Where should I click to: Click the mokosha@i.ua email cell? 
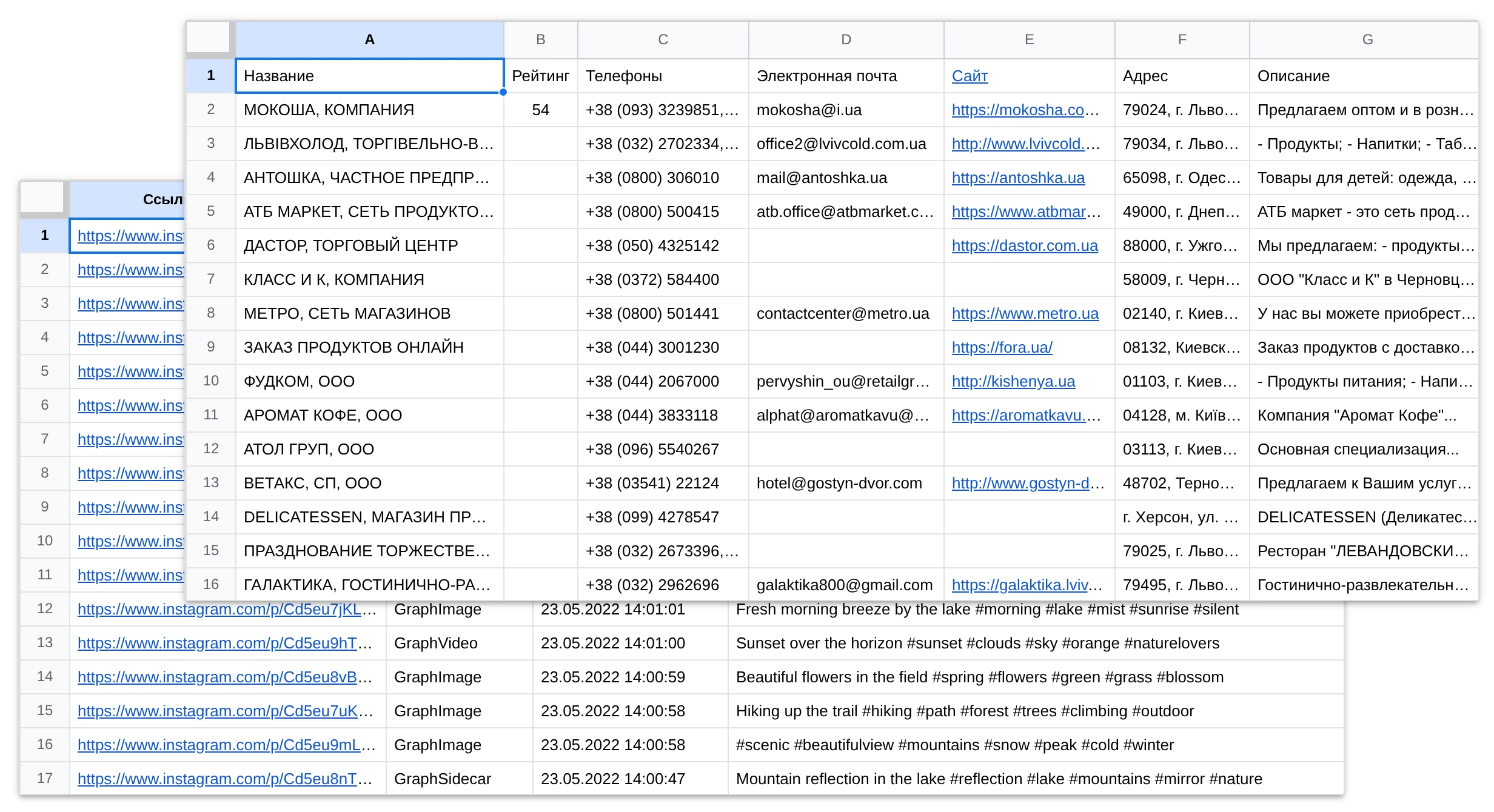846,110
